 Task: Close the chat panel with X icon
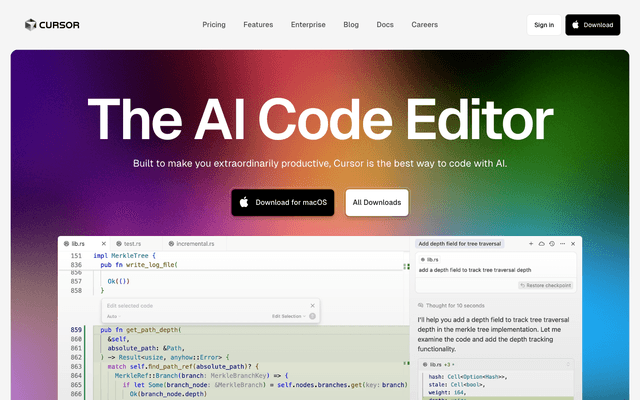click(573, 244)
